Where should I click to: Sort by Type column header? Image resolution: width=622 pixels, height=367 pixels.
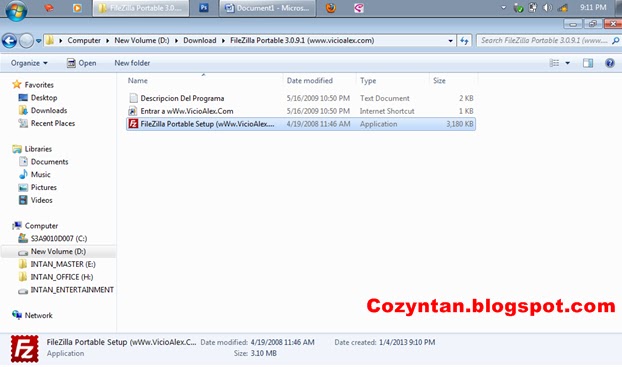tap(392, 81)
